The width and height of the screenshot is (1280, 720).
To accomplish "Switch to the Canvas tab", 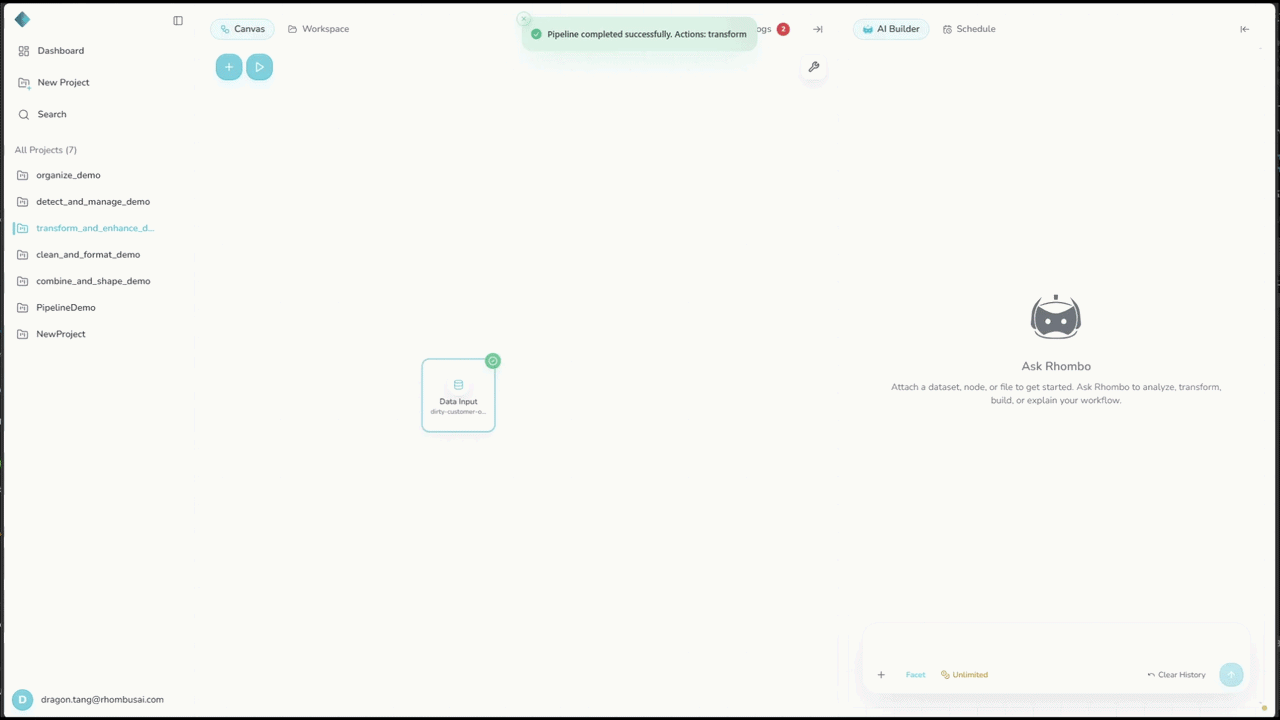I will click(242, 29).
